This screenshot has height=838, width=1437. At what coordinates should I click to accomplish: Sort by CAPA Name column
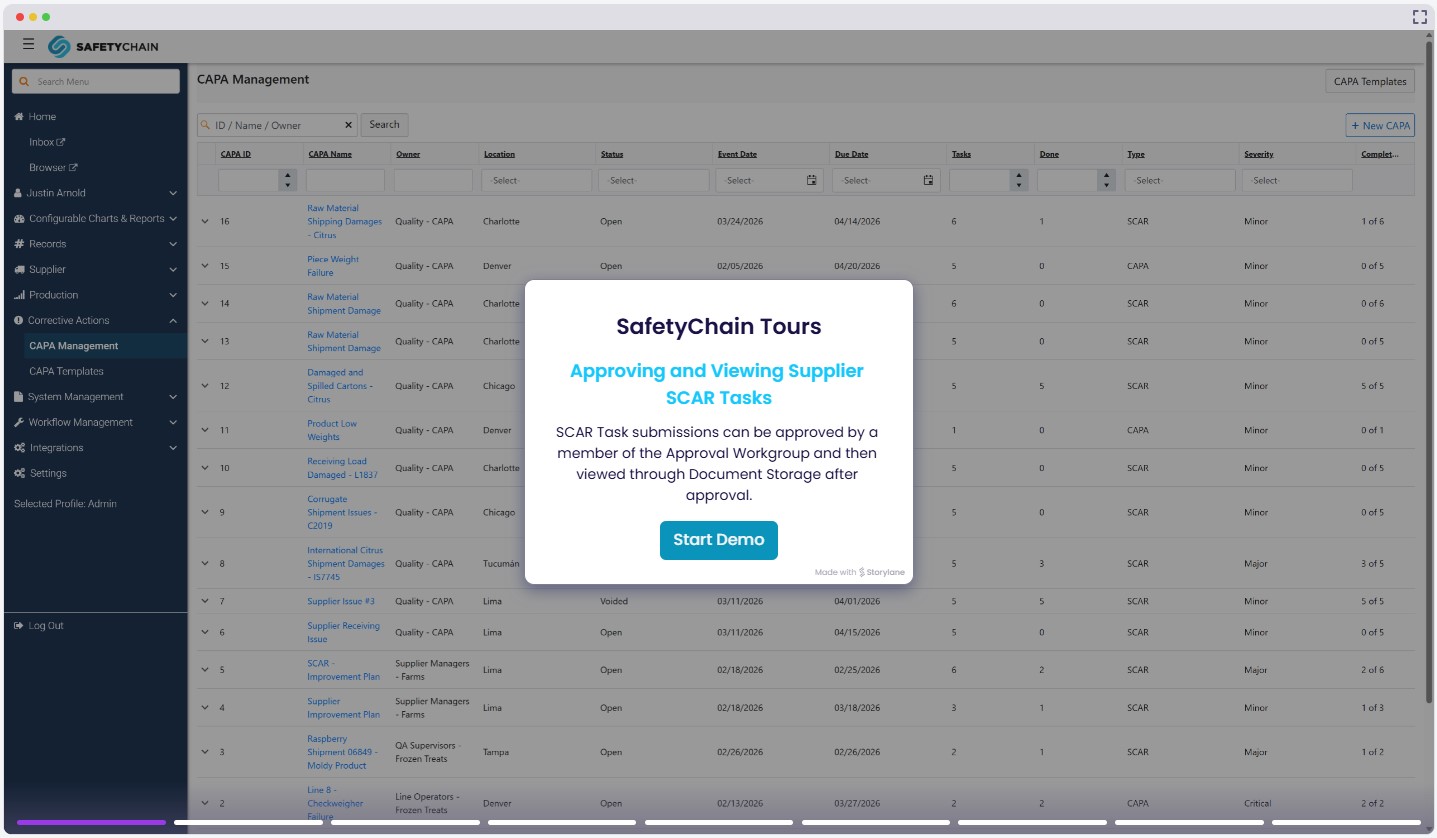(330, 155)
